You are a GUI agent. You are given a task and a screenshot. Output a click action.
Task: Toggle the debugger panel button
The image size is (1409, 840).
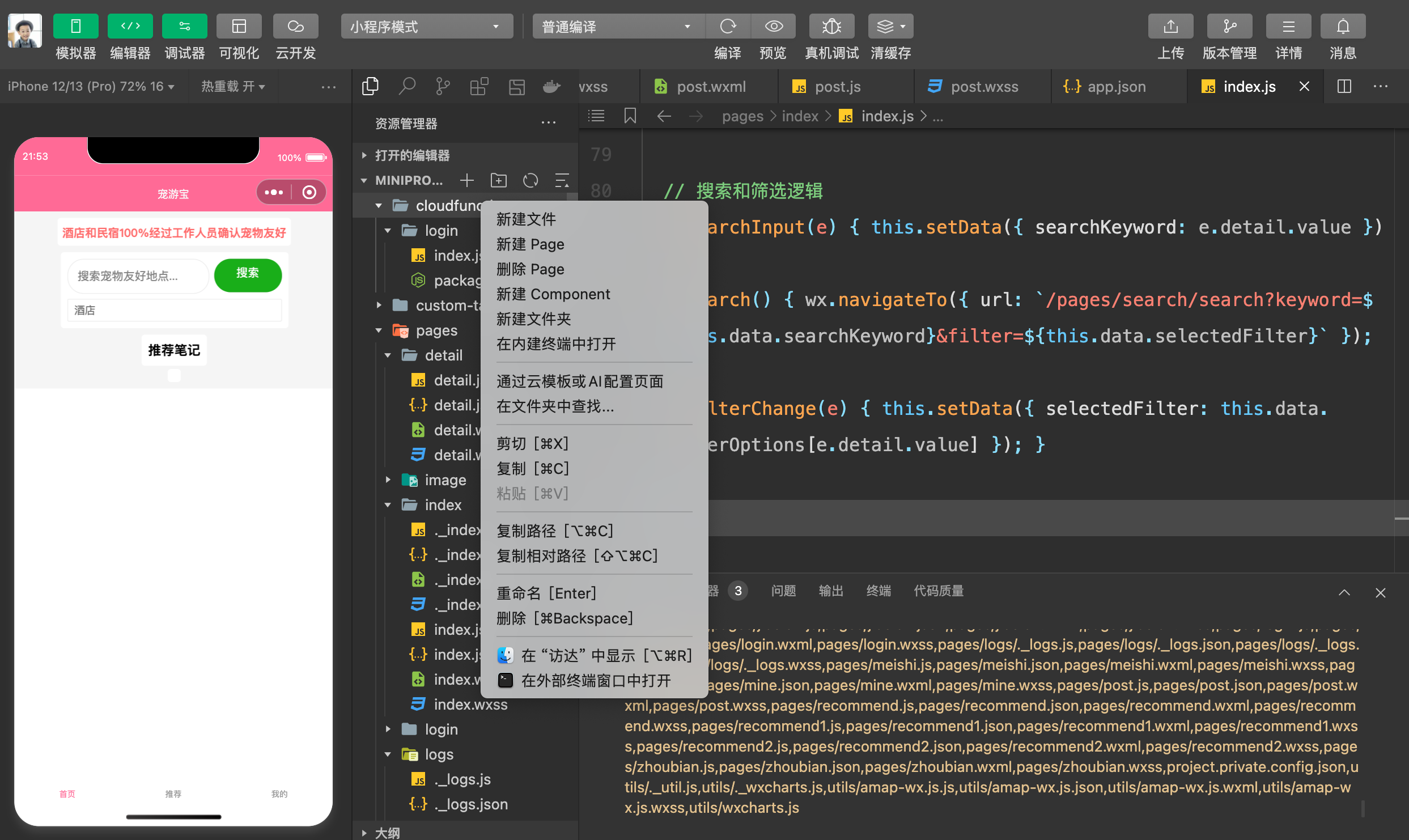click(184, 26)
